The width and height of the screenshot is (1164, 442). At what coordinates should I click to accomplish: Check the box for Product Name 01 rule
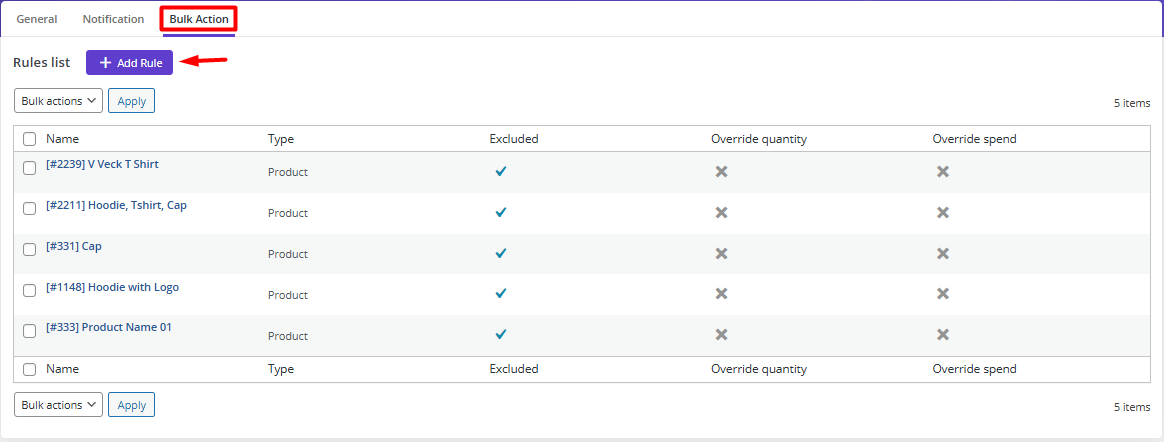30,331
